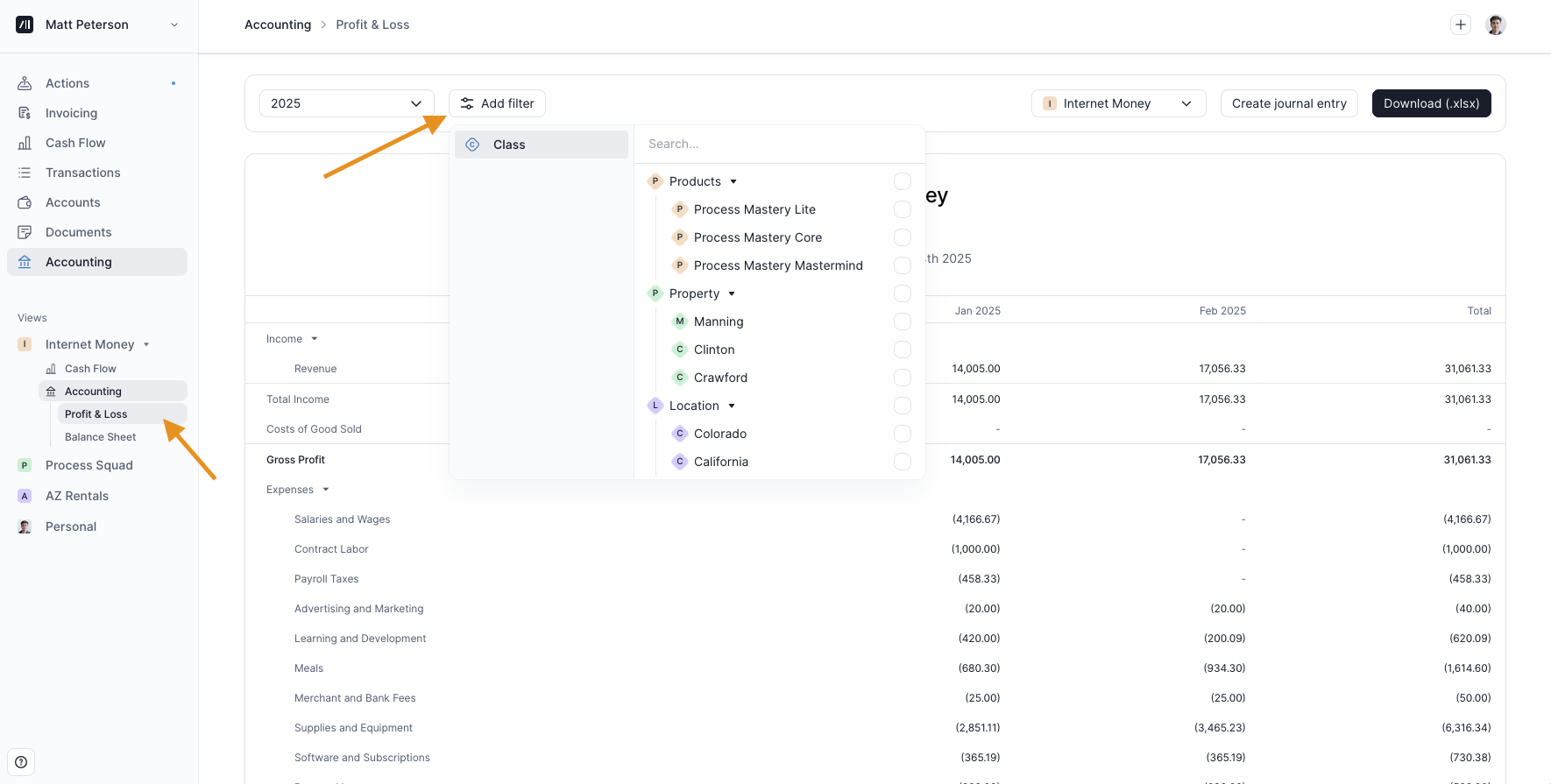The width and height of the screenshot is (1551, 784).
Task: Open Documents in the sidebar
Action: click(78, 232)
